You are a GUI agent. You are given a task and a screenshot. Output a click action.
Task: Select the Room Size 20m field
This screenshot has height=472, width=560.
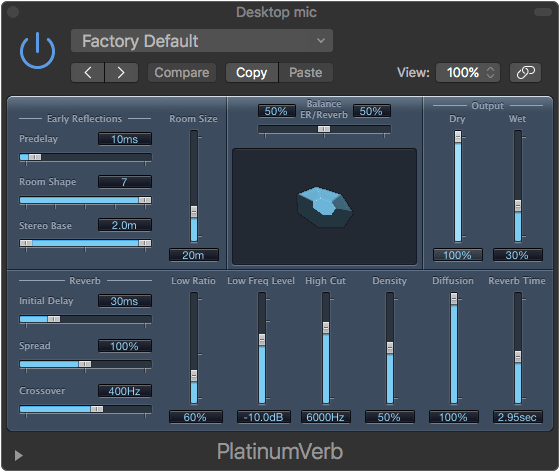pyautogui.click(x=194, y=255)
